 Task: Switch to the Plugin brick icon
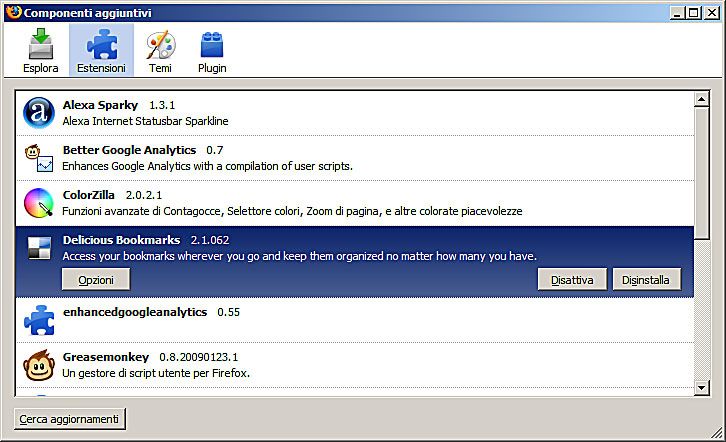[x=212, y=44]
